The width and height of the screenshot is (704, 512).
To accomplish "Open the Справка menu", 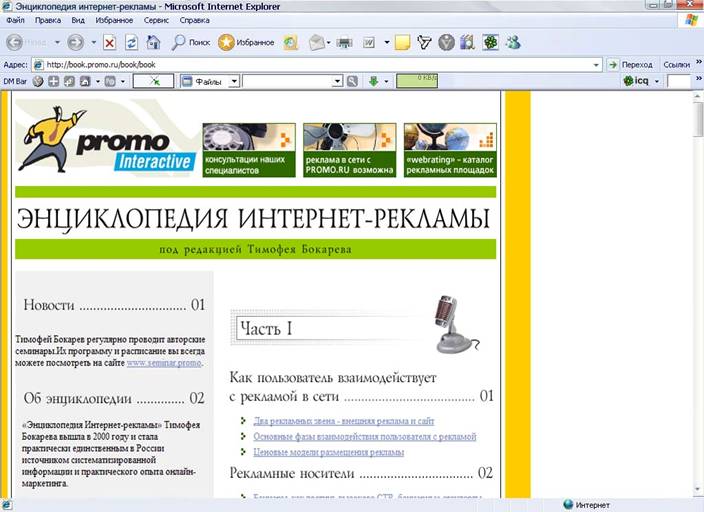I will (194, 20).
